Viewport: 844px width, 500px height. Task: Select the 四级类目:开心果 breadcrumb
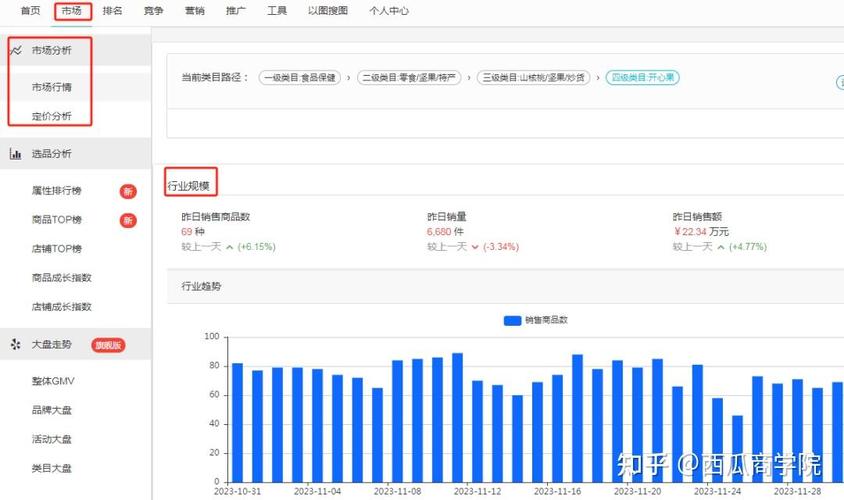[x=643, y=78]
